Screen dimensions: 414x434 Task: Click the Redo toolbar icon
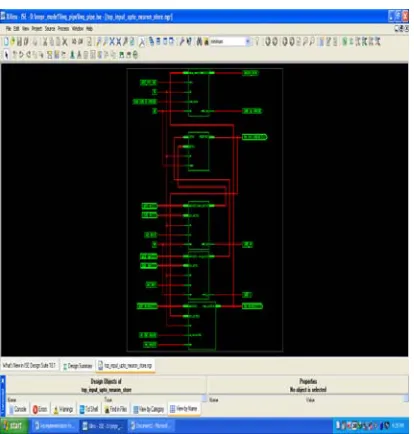80,42
